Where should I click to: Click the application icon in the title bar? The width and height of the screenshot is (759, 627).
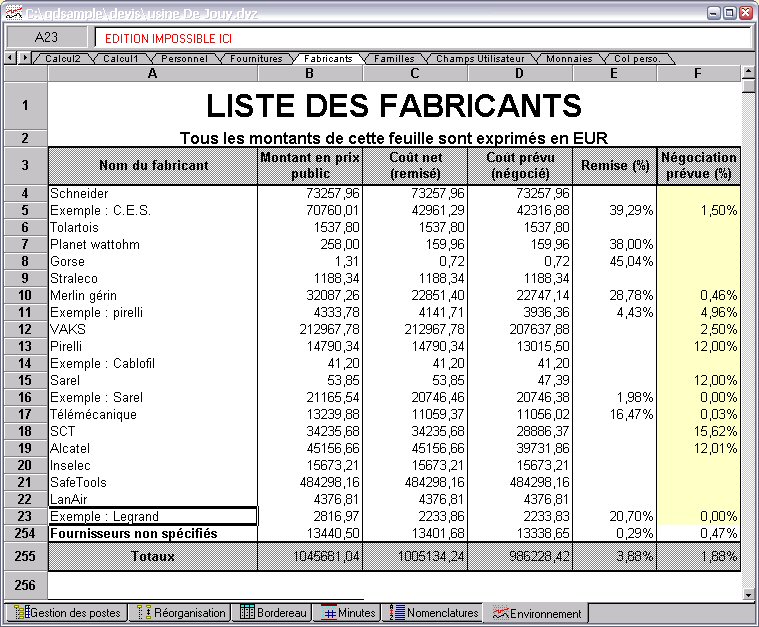coord(12,12)
